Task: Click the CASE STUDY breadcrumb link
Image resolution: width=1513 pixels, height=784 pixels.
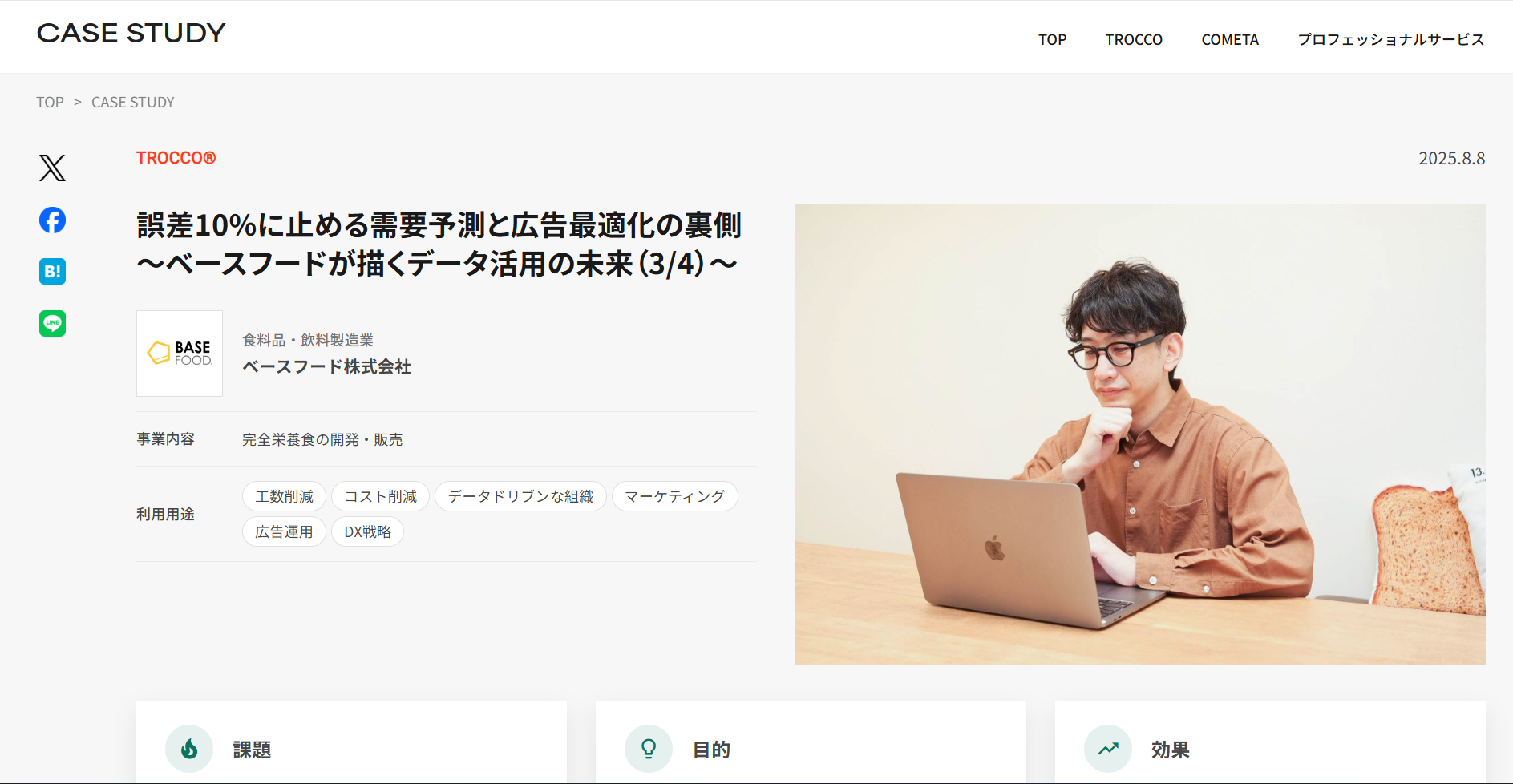Action: 133,103
